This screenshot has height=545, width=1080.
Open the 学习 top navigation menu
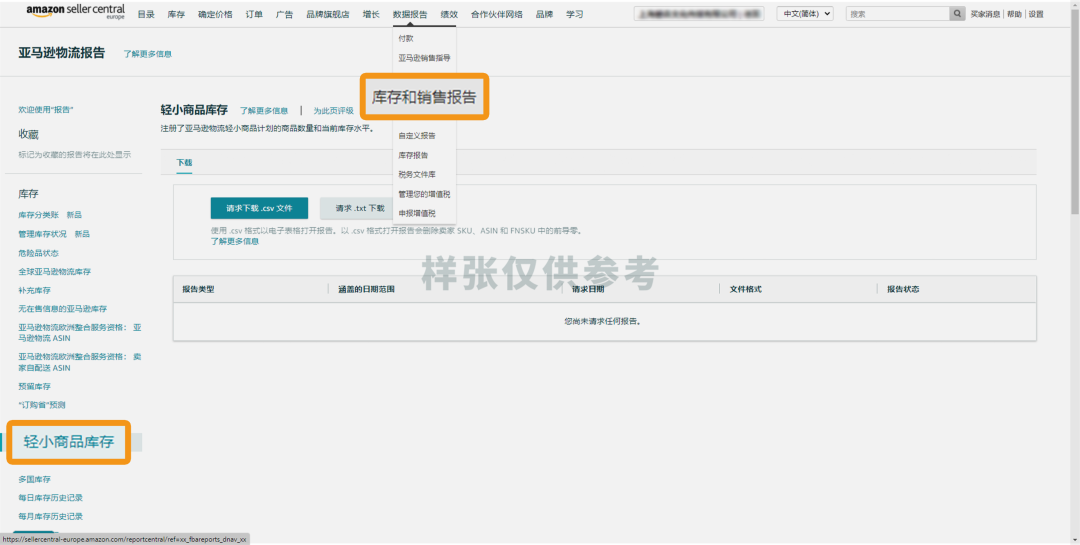click(x=574, y=14)
